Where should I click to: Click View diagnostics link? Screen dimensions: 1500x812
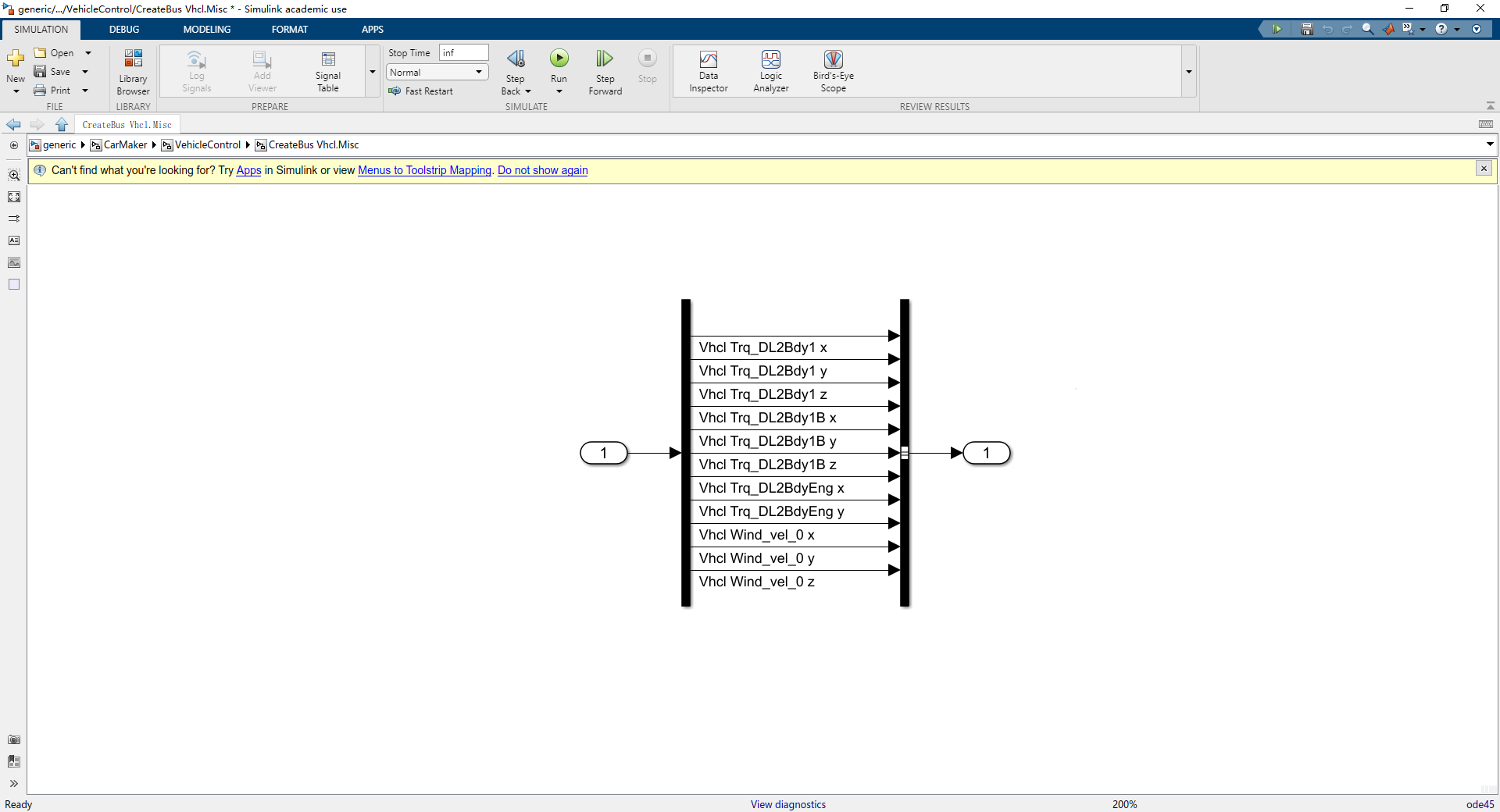788,804
